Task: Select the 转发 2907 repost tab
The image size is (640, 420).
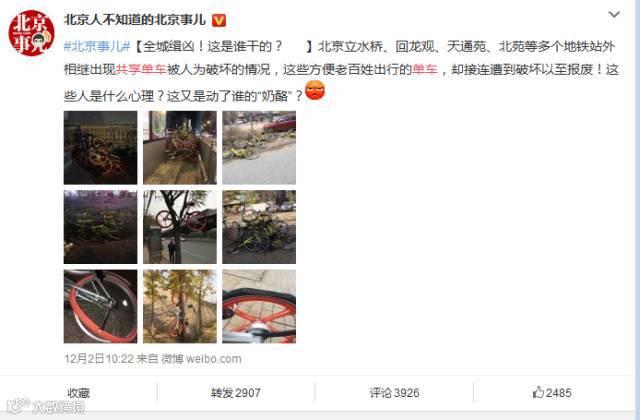Action: (236, 393)
